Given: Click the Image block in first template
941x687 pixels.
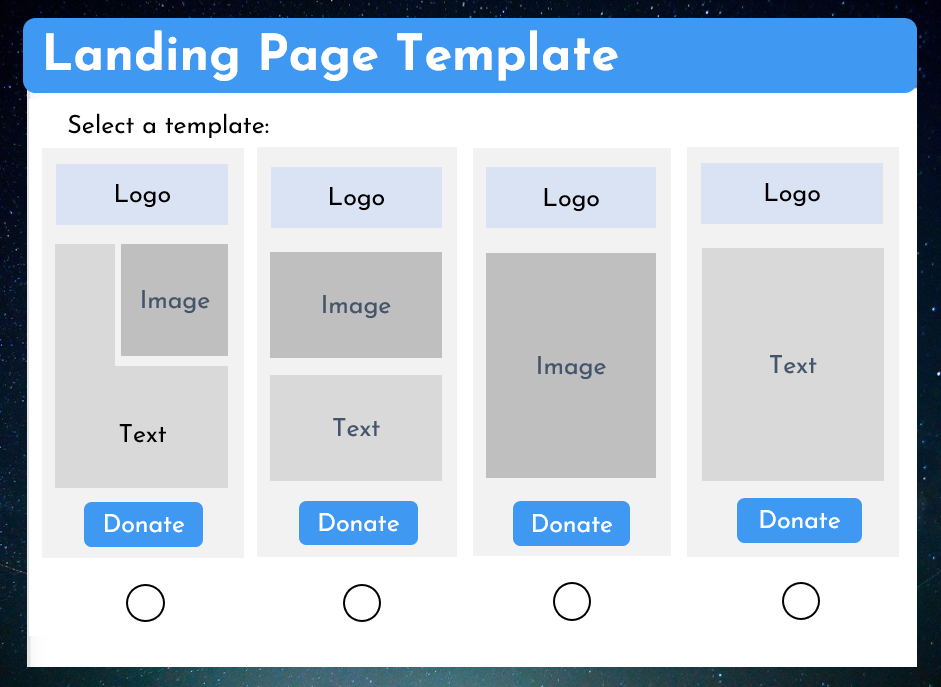Looking at the screenshot, I should 175,300.
